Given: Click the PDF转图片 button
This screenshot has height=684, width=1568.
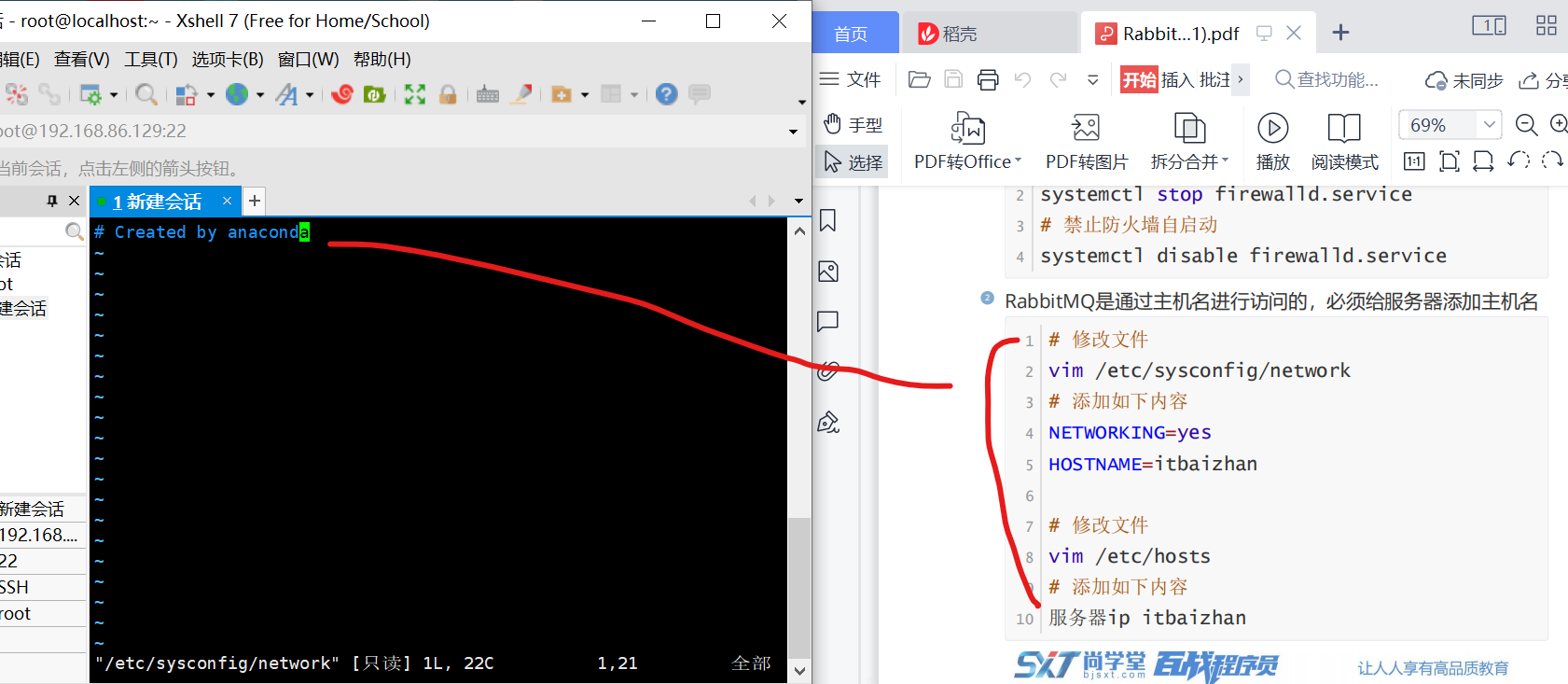Looking at the screenshot, I should 1087,142.
